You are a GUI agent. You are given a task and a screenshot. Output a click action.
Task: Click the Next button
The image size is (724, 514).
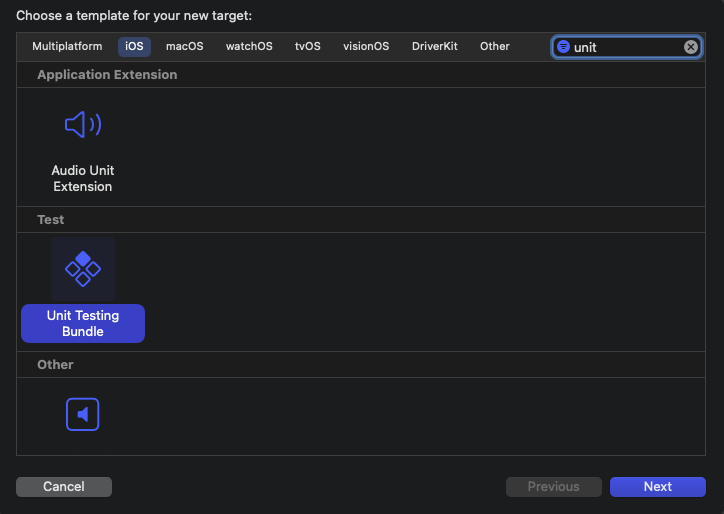coord(658,487)
